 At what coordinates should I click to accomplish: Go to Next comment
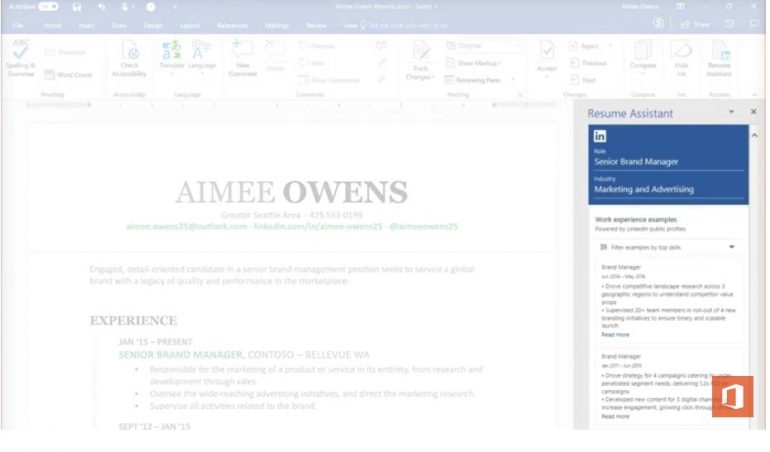(312, 63)
